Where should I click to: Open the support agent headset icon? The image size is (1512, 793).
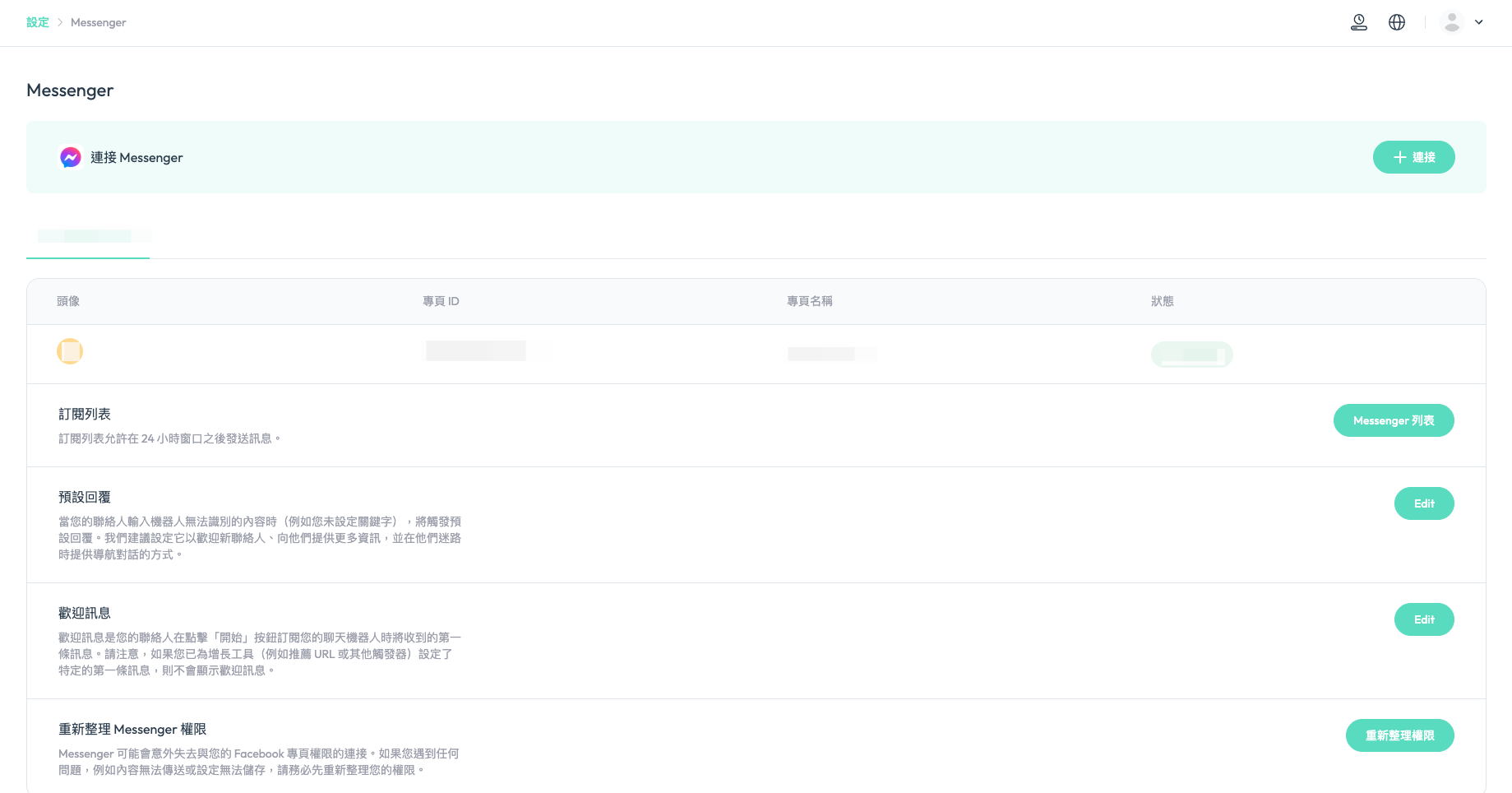tap(1359, 22)
